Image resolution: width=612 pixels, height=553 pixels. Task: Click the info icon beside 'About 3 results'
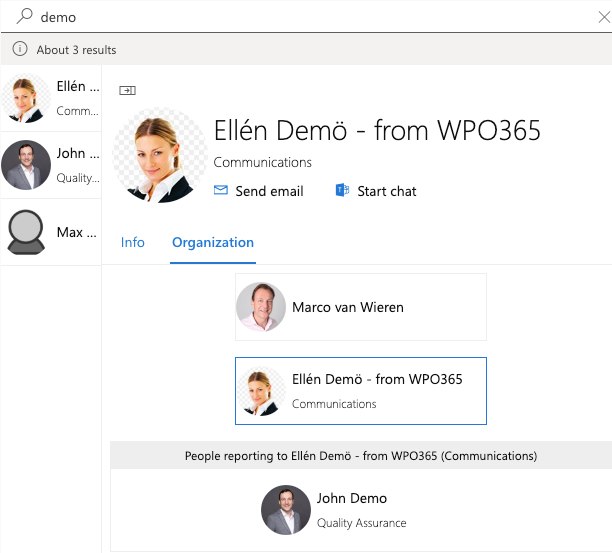tap(20, 49)
